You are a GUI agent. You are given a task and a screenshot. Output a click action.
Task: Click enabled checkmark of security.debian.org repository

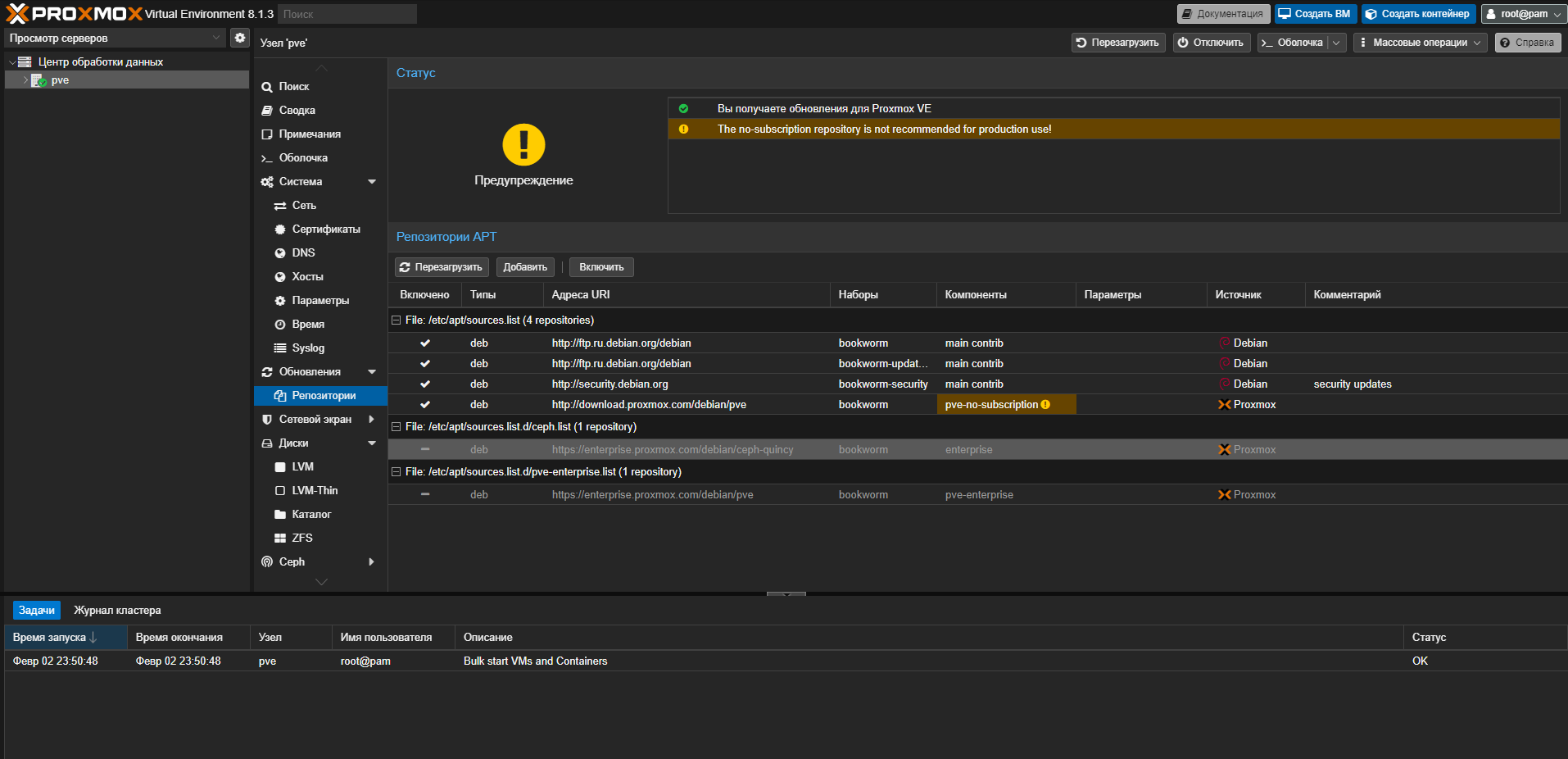[425, 384]
